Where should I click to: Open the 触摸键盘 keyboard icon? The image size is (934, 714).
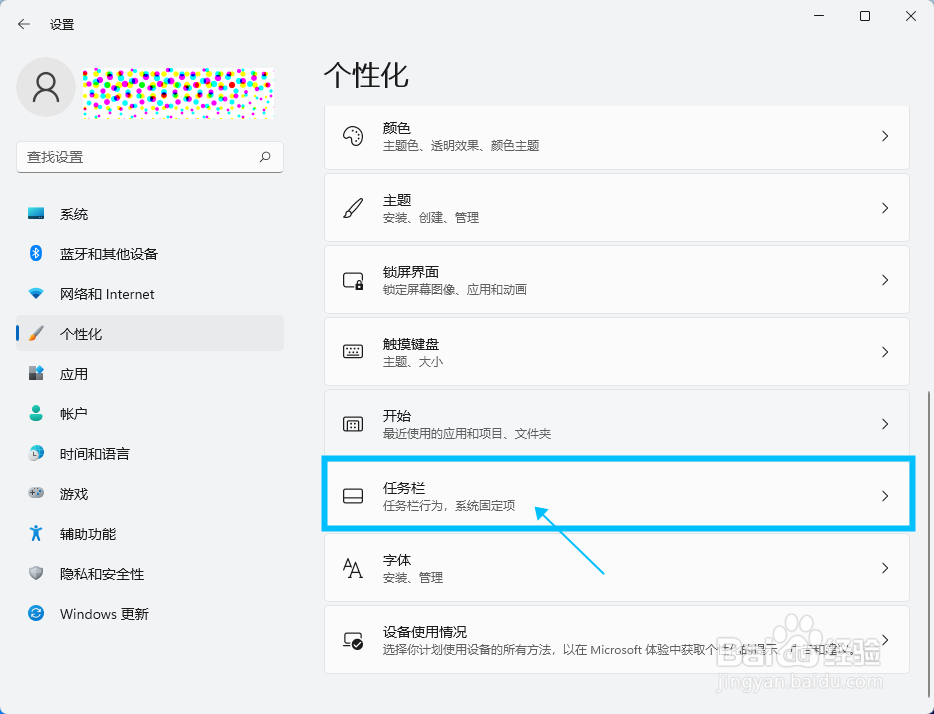point(352,351)
